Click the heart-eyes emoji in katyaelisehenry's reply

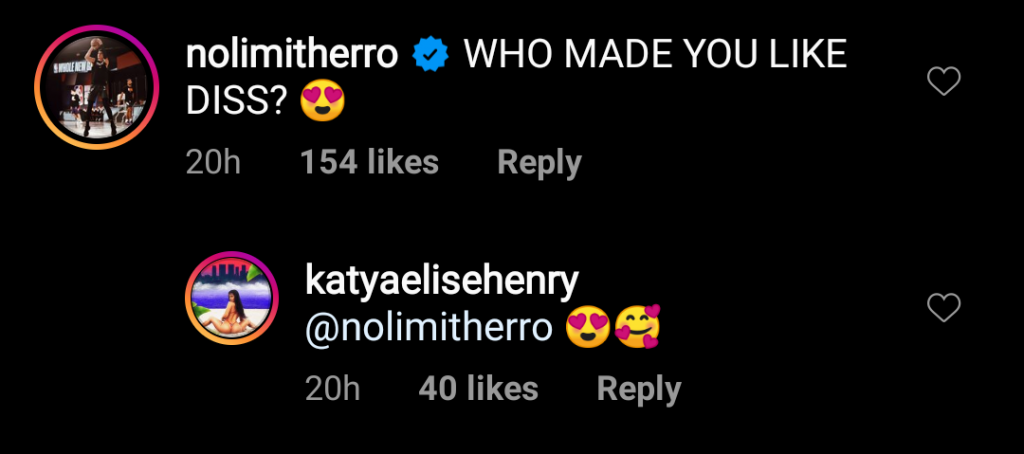point(588,329)
